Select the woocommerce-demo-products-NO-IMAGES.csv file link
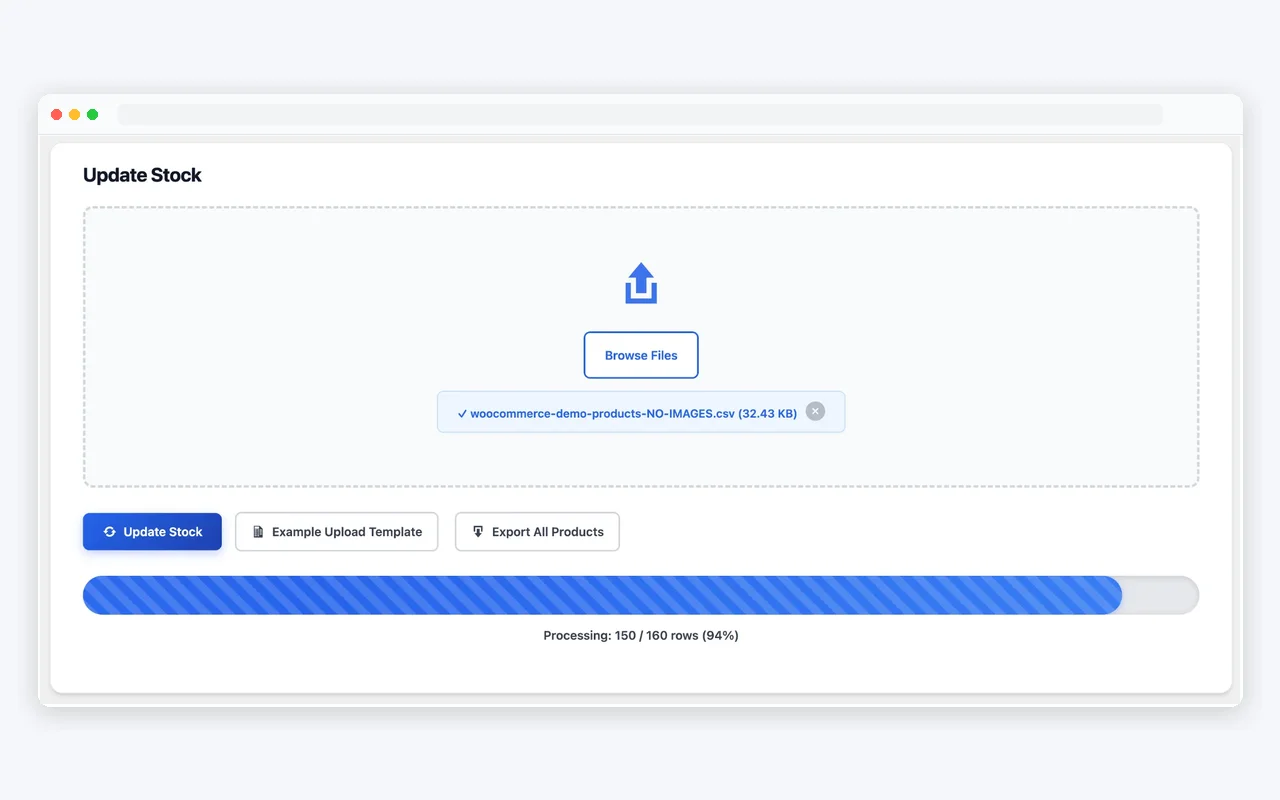Image resolution: width=1280 pixels, height=800 pixels. point(632,412)
